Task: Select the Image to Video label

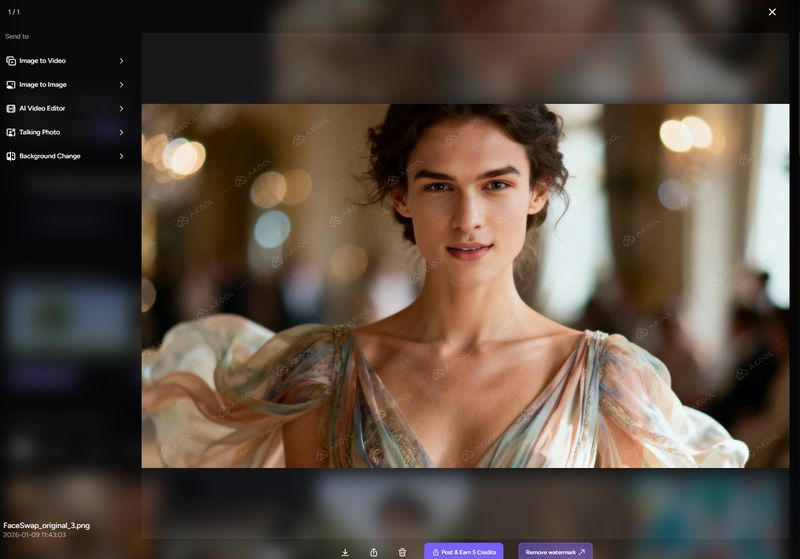Action: tap(42, 61)
